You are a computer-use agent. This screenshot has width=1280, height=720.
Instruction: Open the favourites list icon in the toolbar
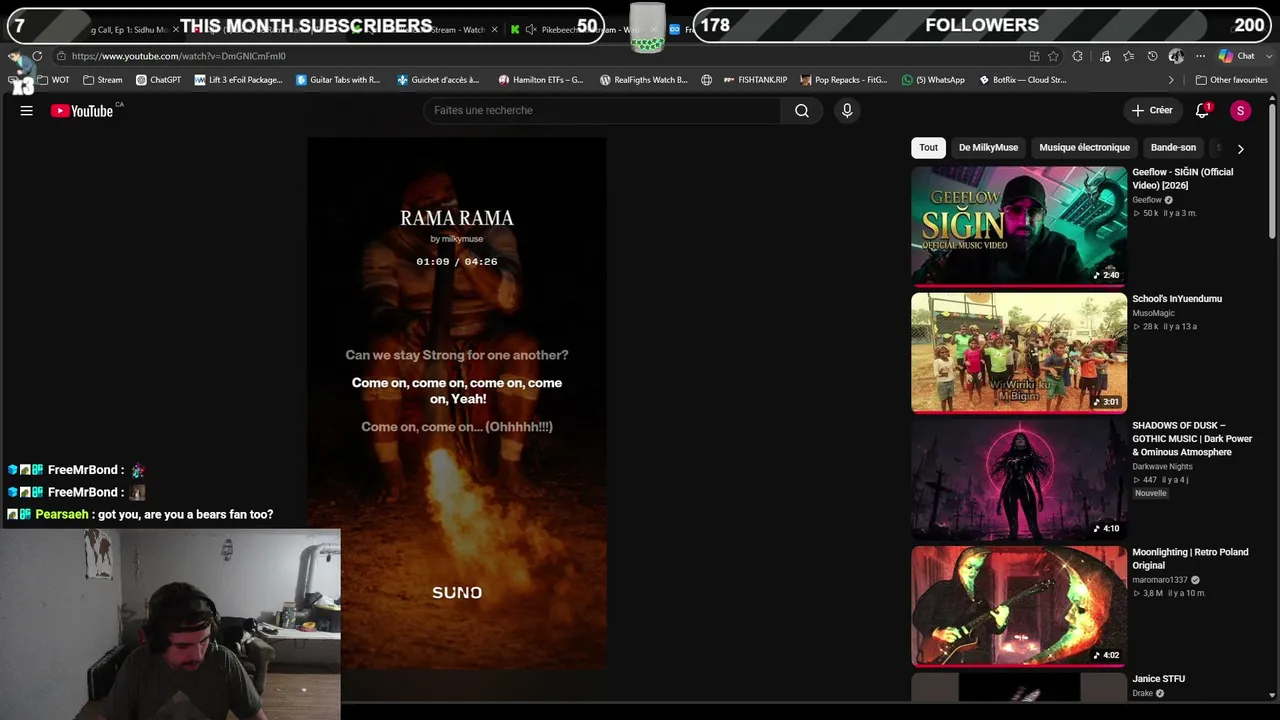pos(1128,56)
